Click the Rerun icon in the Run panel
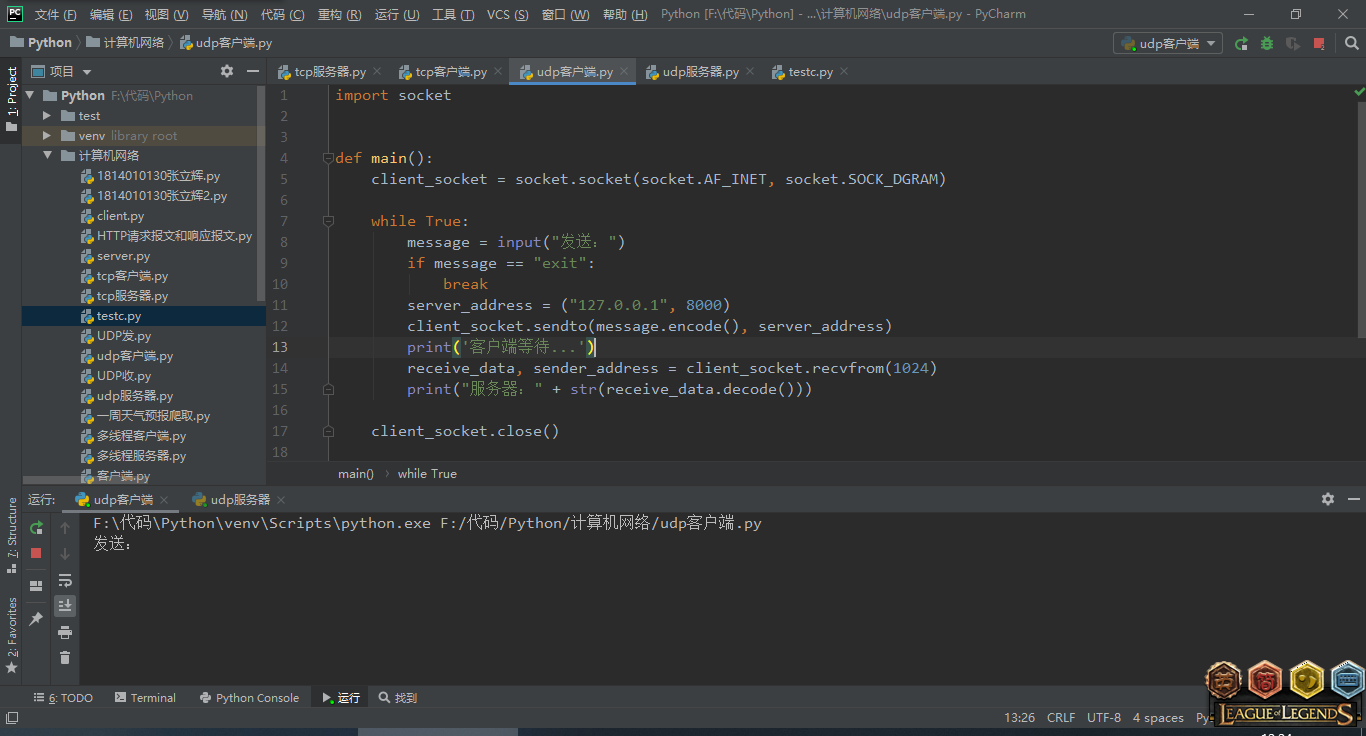 tap(36, 527)
